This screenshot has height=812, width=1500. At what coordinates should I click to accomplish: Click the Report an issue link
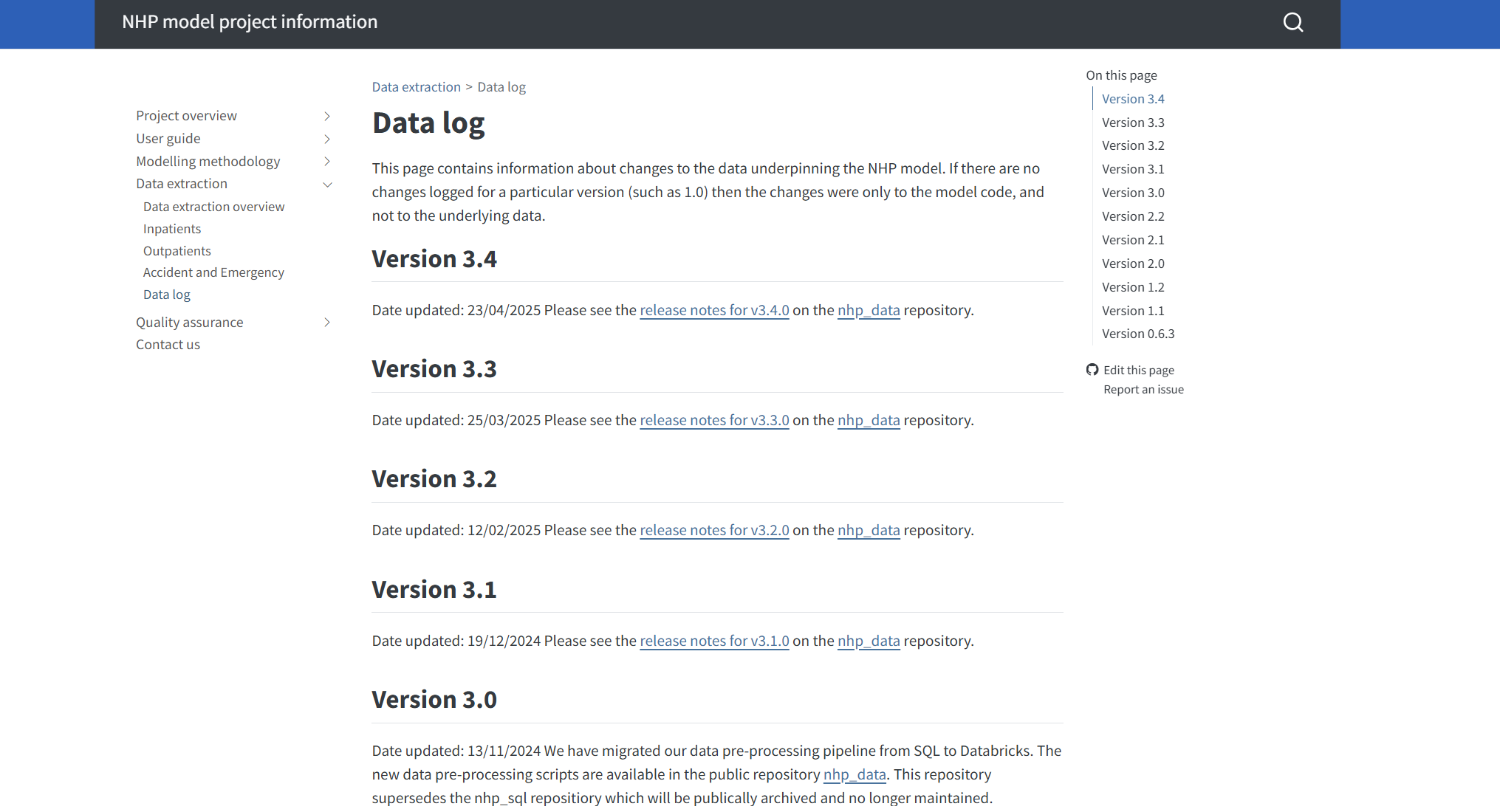(x=1143, y=390)
